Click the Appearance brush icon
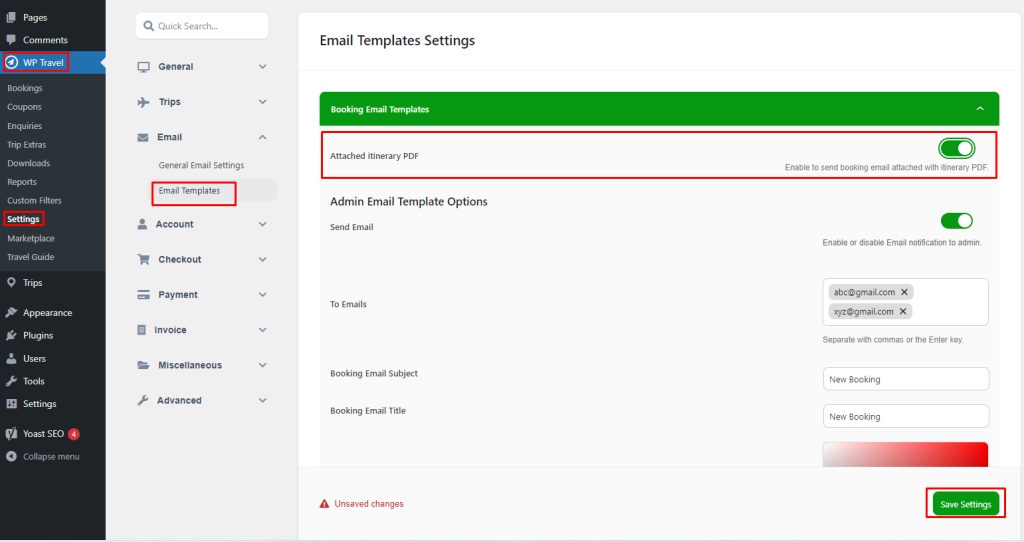Viewport: 1024px width, 542px height. [x=11, y=313]
